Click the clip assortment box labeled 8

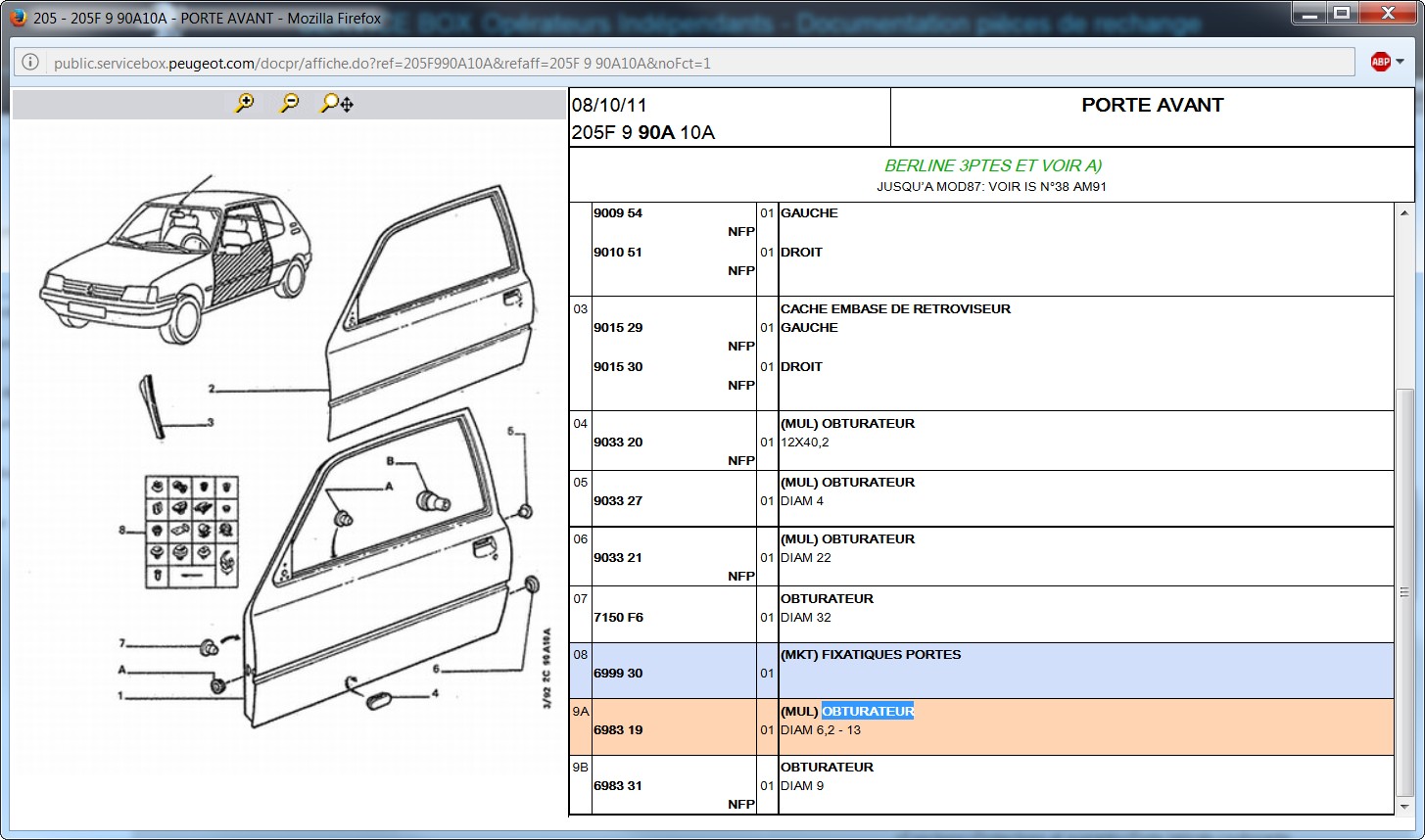(192, 531)
